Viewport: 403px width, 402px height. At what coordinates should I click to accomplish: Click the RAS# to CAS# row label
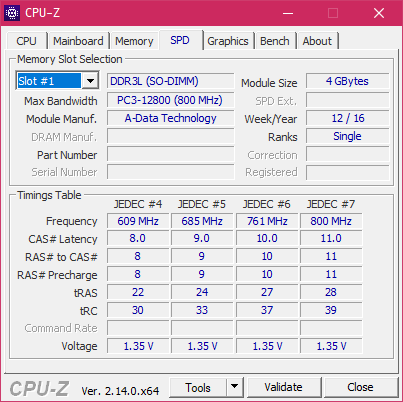click(61, 257)
